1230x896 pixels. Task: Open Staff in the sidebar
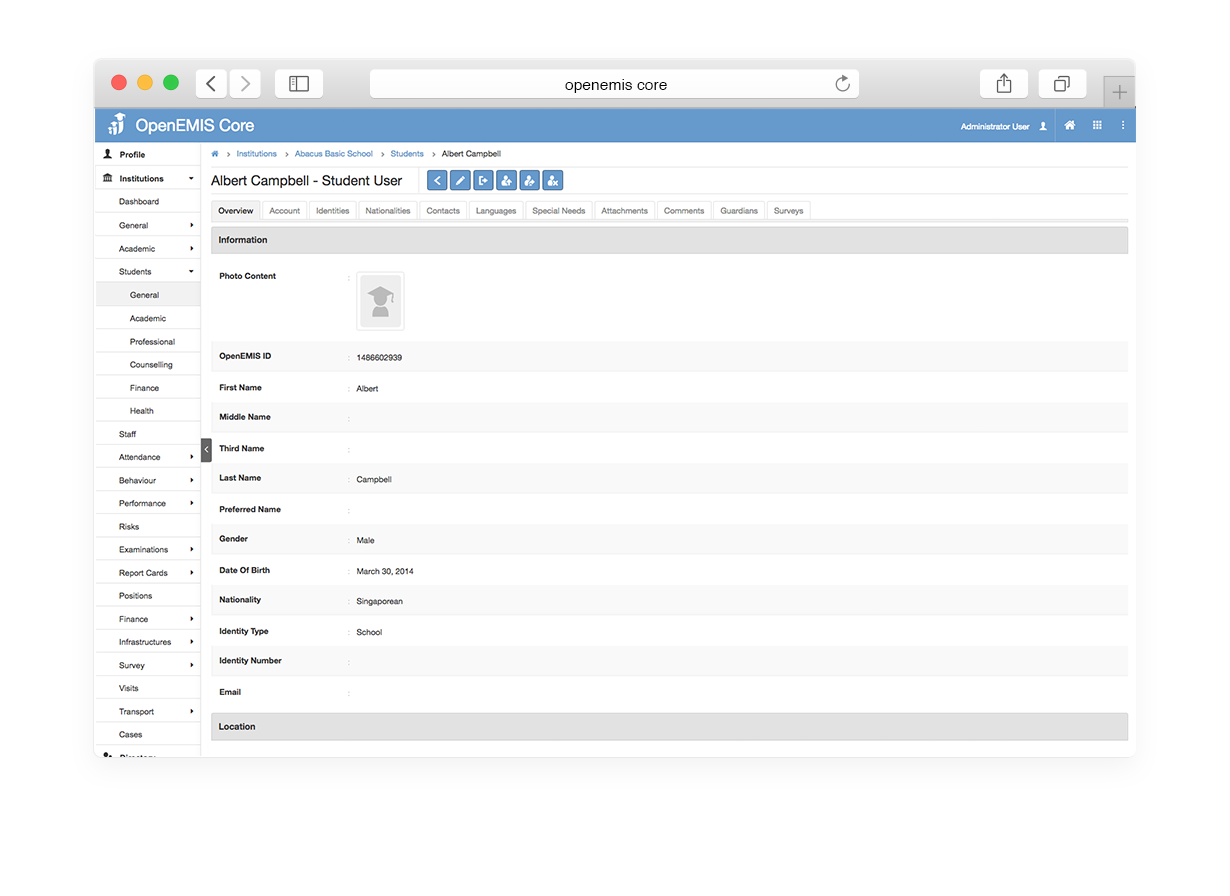tap(128, 434)
